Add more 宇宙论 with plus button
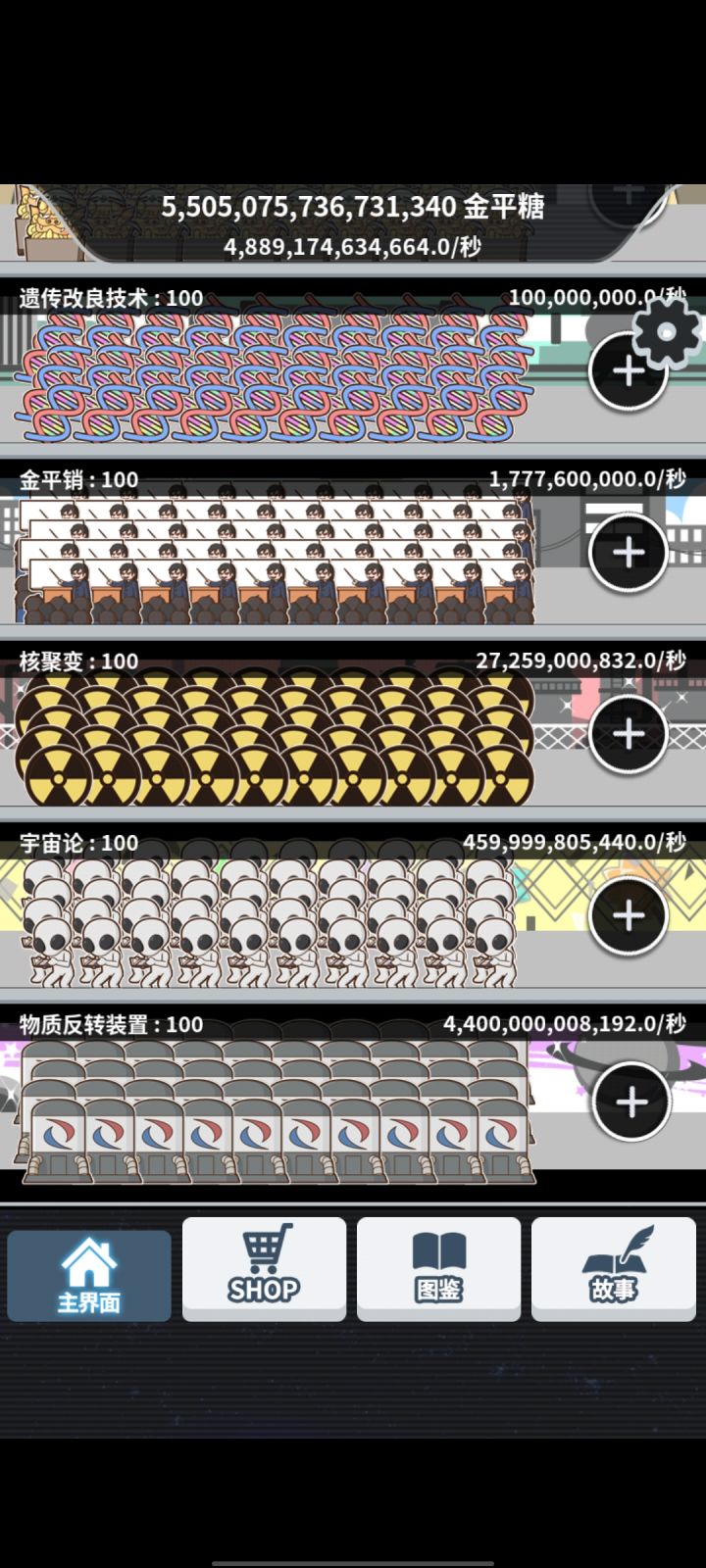This screenshot has height=1568, width=706. [x=628, y=915]
